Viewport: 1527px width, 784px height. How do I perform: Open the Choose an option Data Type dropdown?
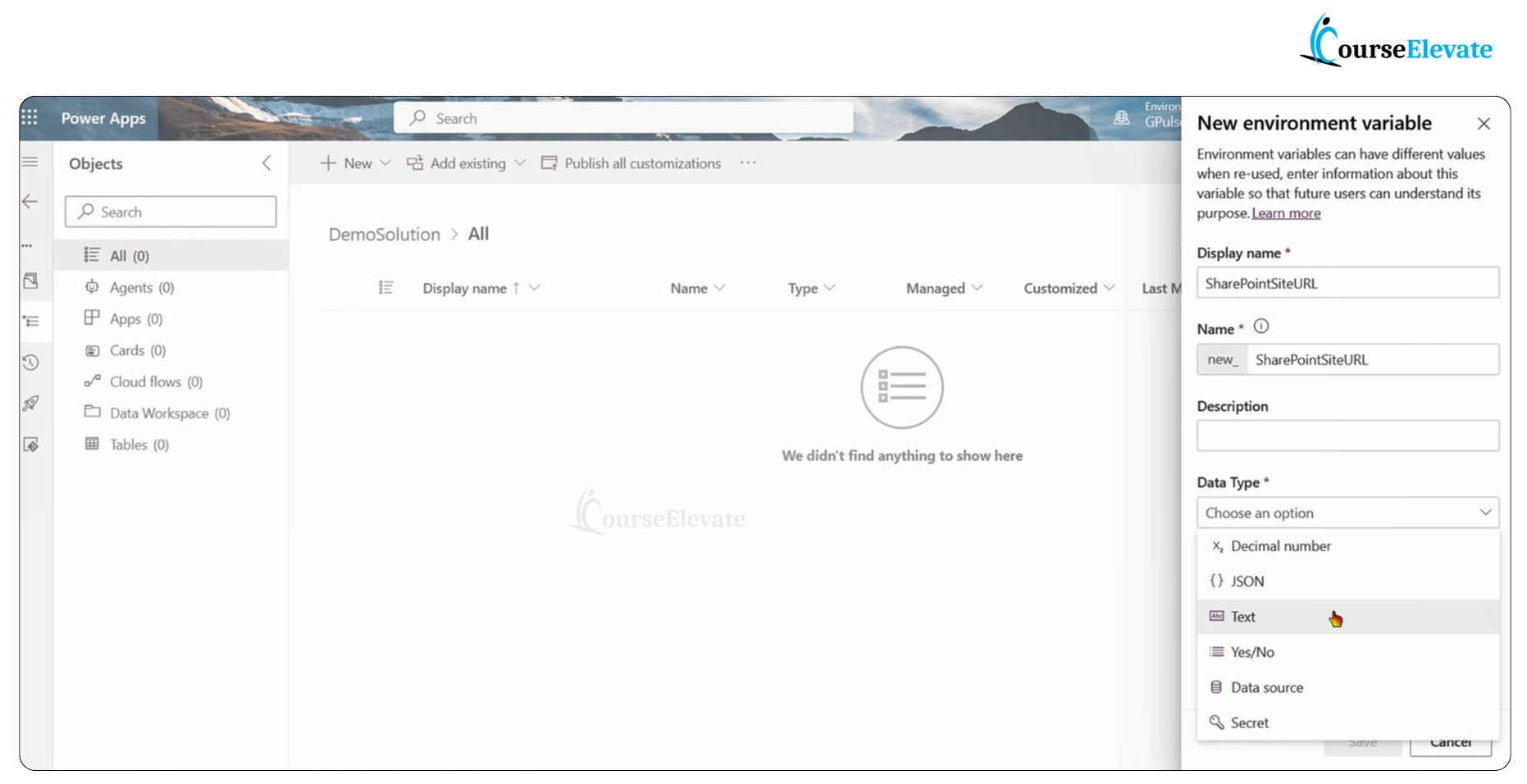[x=1347, y=512]
